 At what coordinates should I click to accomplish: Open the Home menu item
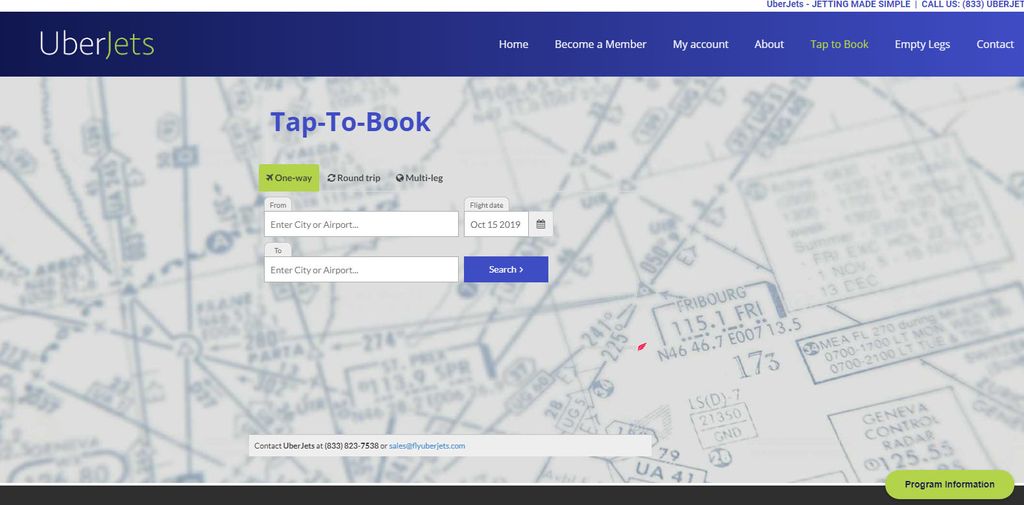pyautogui.click(x=513, y=44)
